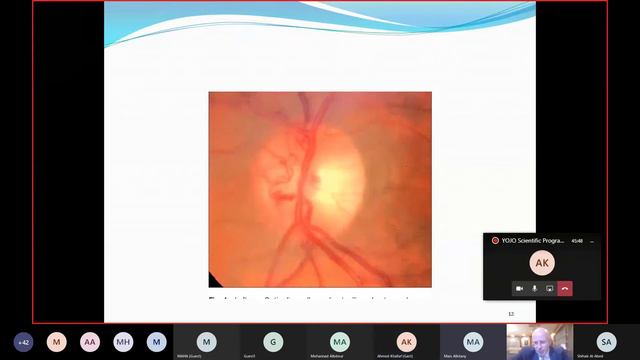Click the optic disc fundus photo on the slide

pyautogui.click(x=320, y=189)
